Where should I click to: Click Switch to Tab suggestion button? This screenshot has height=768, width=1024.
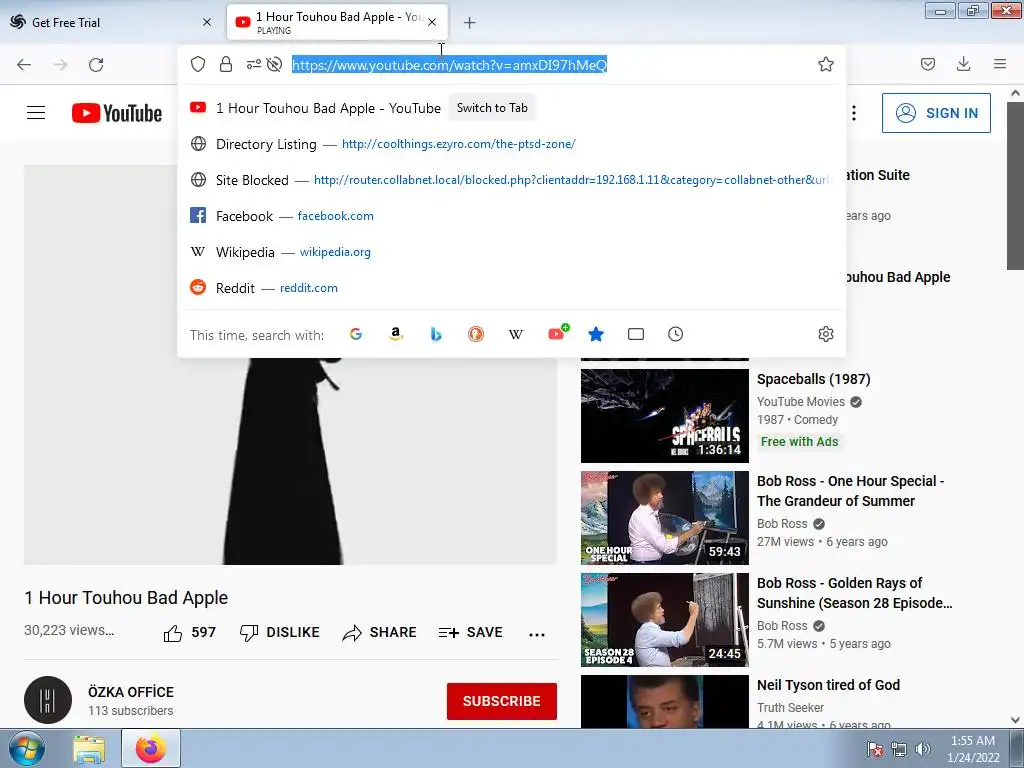(x=492, y=108)
